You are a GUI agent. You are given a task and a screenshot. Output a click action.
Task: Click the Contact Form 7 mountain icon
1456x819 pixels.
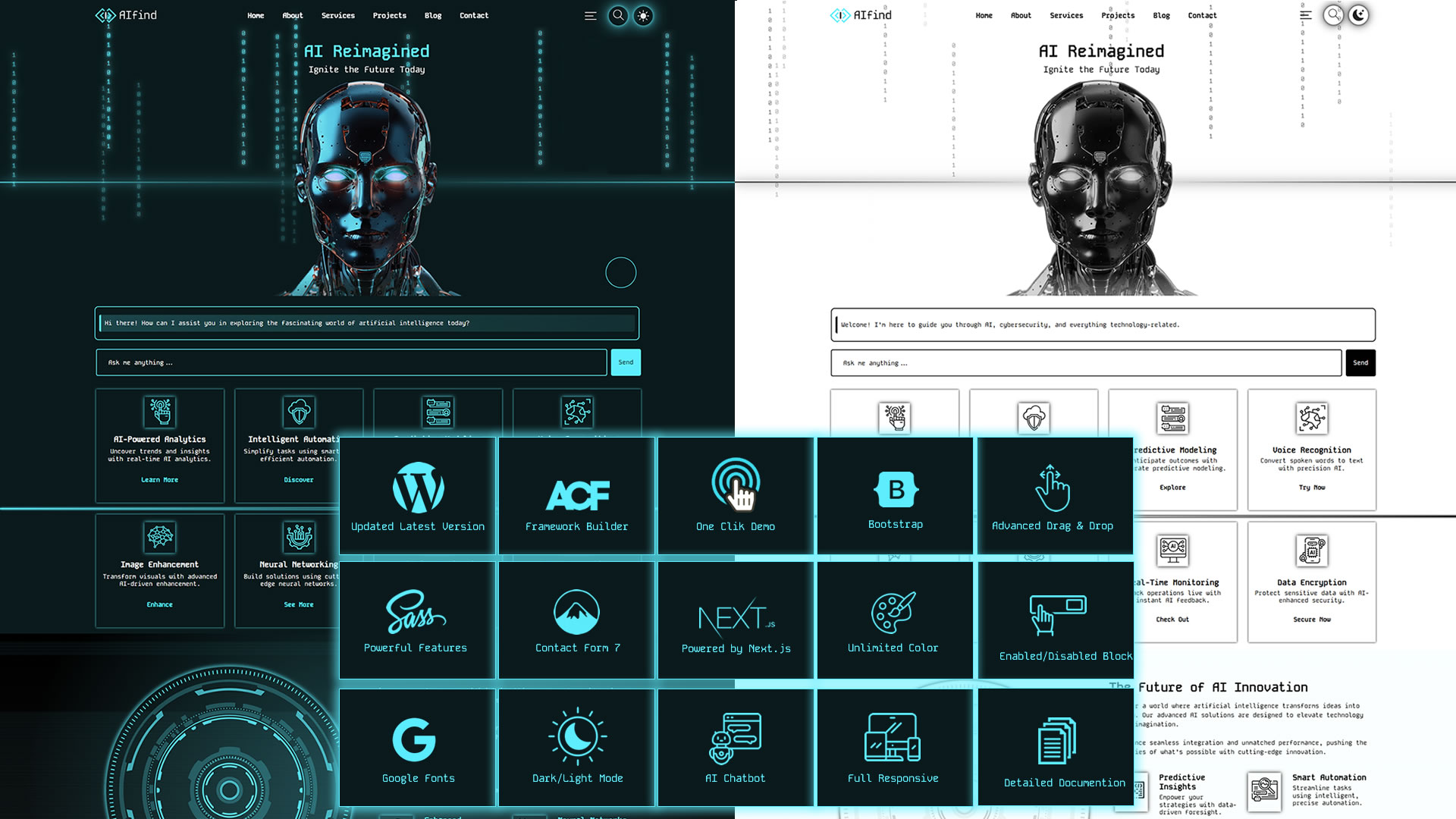pos(576,612)
